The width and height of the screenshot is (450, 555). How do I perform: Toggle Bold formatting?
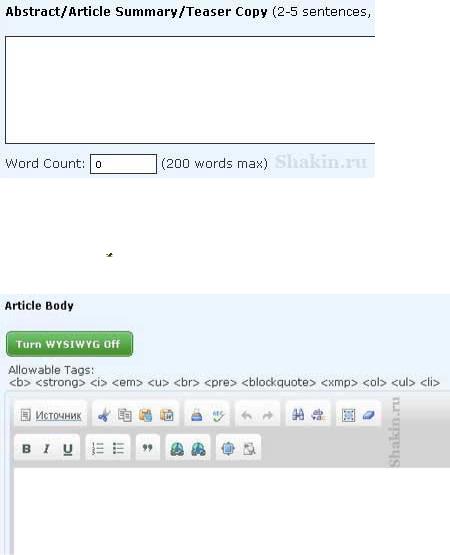point(26,449)
